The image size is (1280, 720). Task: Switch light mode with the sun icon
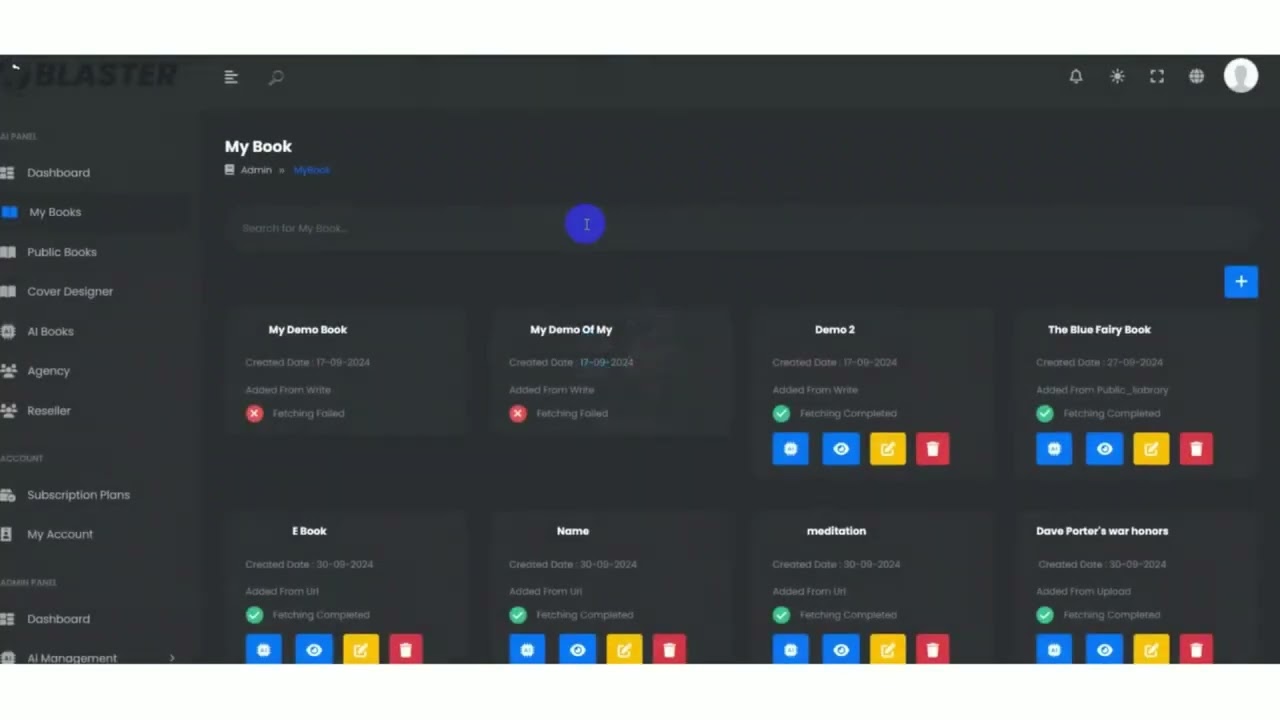(1117, 76)
